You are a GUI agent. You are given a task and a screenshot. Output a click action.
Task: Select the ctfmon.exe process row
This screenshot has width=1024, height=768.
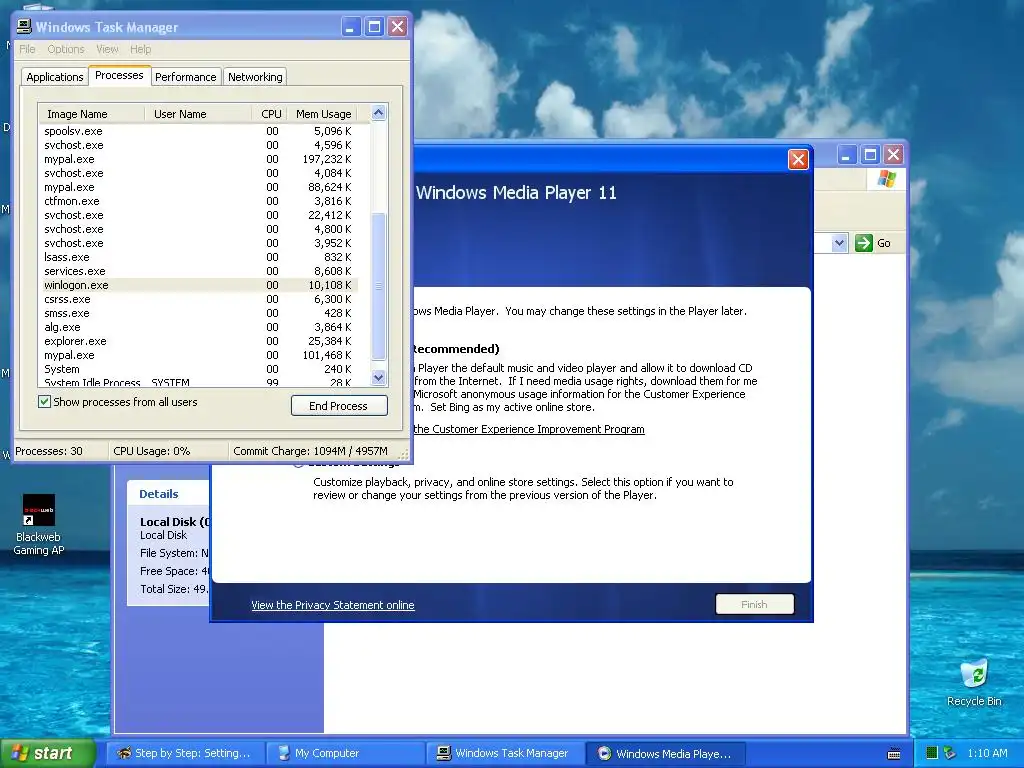click(198, 200)
